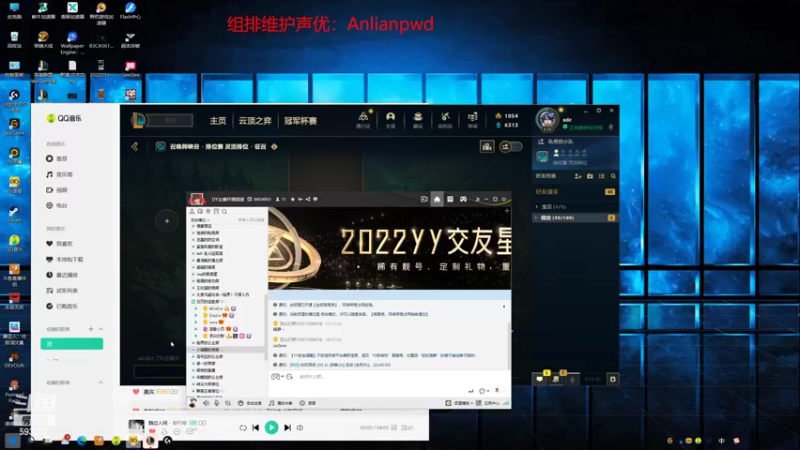Screen dimensions: 800x450
Task: Click the League logo play button
Action: tap(139, 120)
